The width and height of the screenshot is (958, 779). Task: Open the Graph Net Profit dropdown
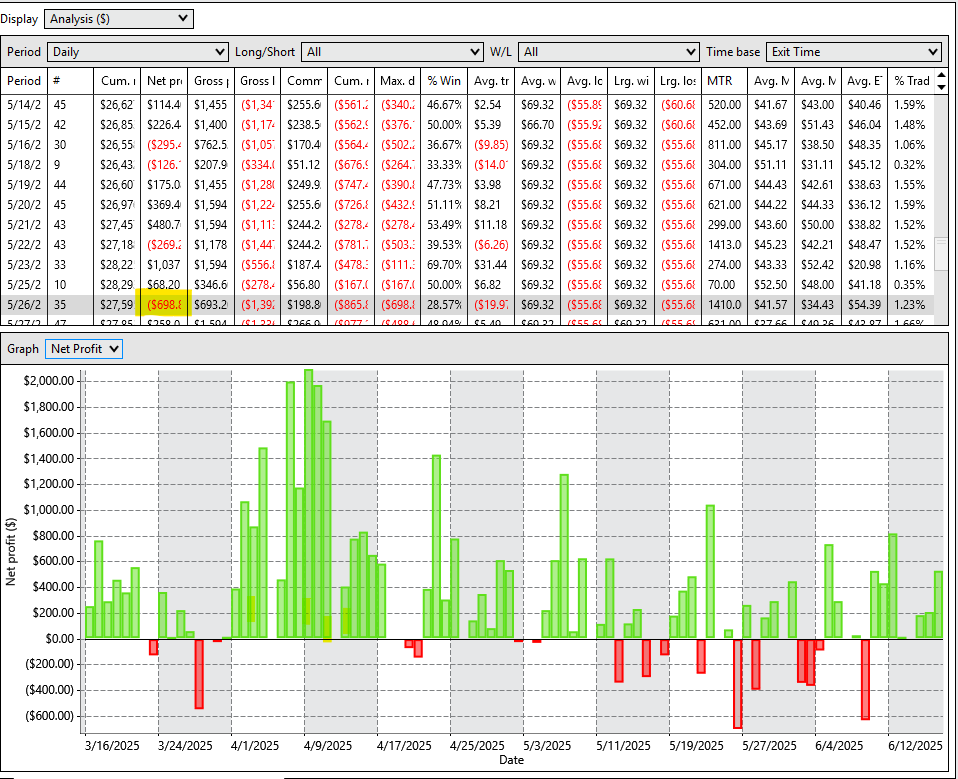tap(84, 349)
